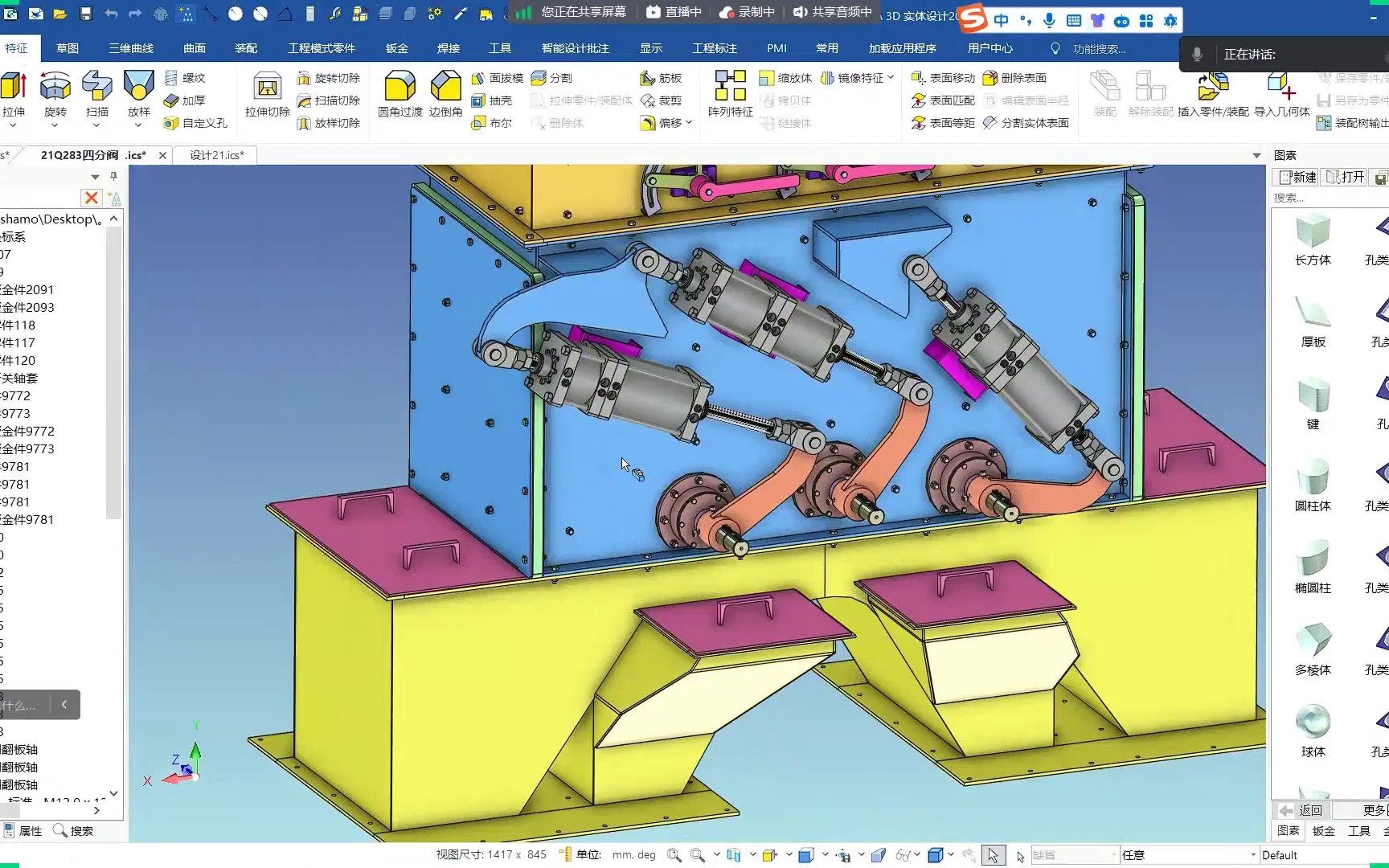Click the 功能搜索 search field
This screenshot has height=868, width=1389.
coord(1099,49)
